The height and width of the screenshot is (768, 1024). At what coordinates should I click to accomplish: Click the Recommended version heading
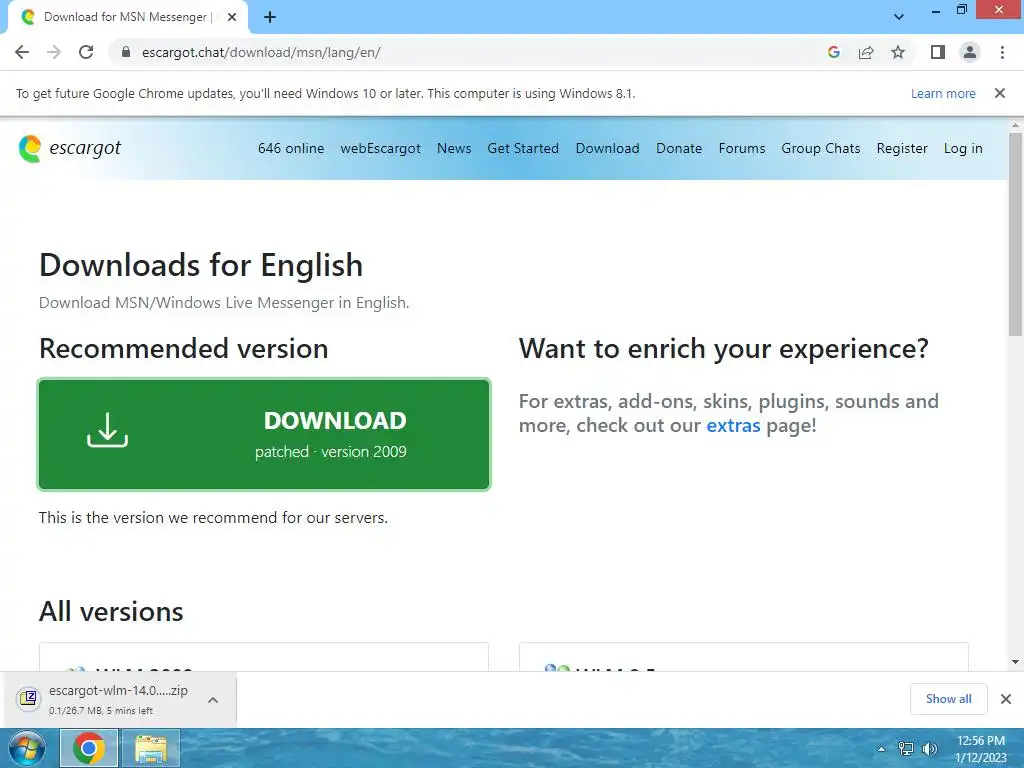pos(184,349)
